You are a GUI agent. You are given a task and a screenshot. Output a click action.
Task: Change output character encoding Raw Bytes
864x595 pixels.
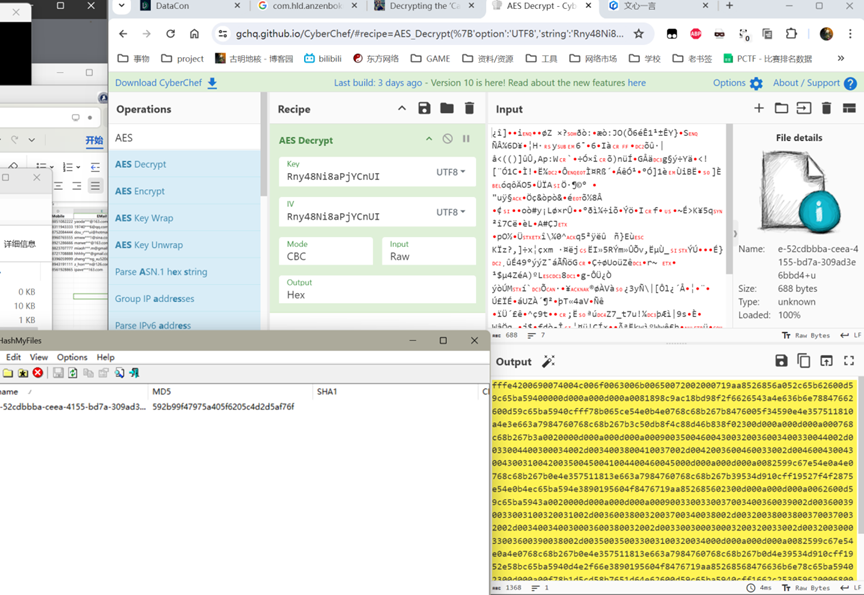coord(806,588)
